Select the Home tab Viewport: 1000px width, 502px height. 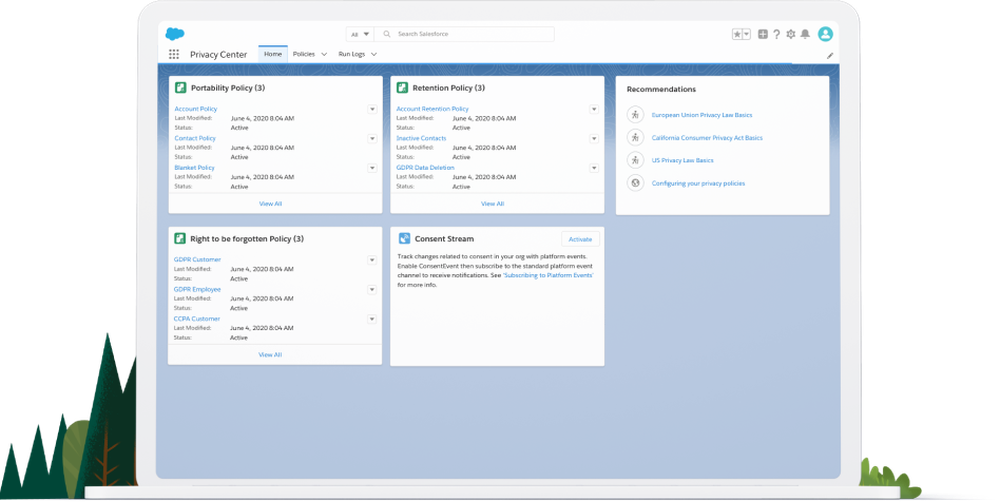[x=273, y=54]
